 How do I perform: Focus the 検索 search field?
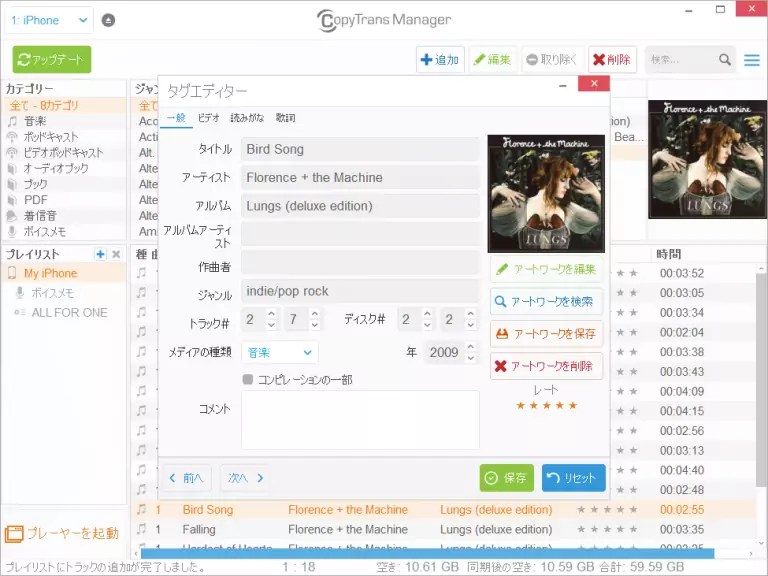(x=682, y=60)
